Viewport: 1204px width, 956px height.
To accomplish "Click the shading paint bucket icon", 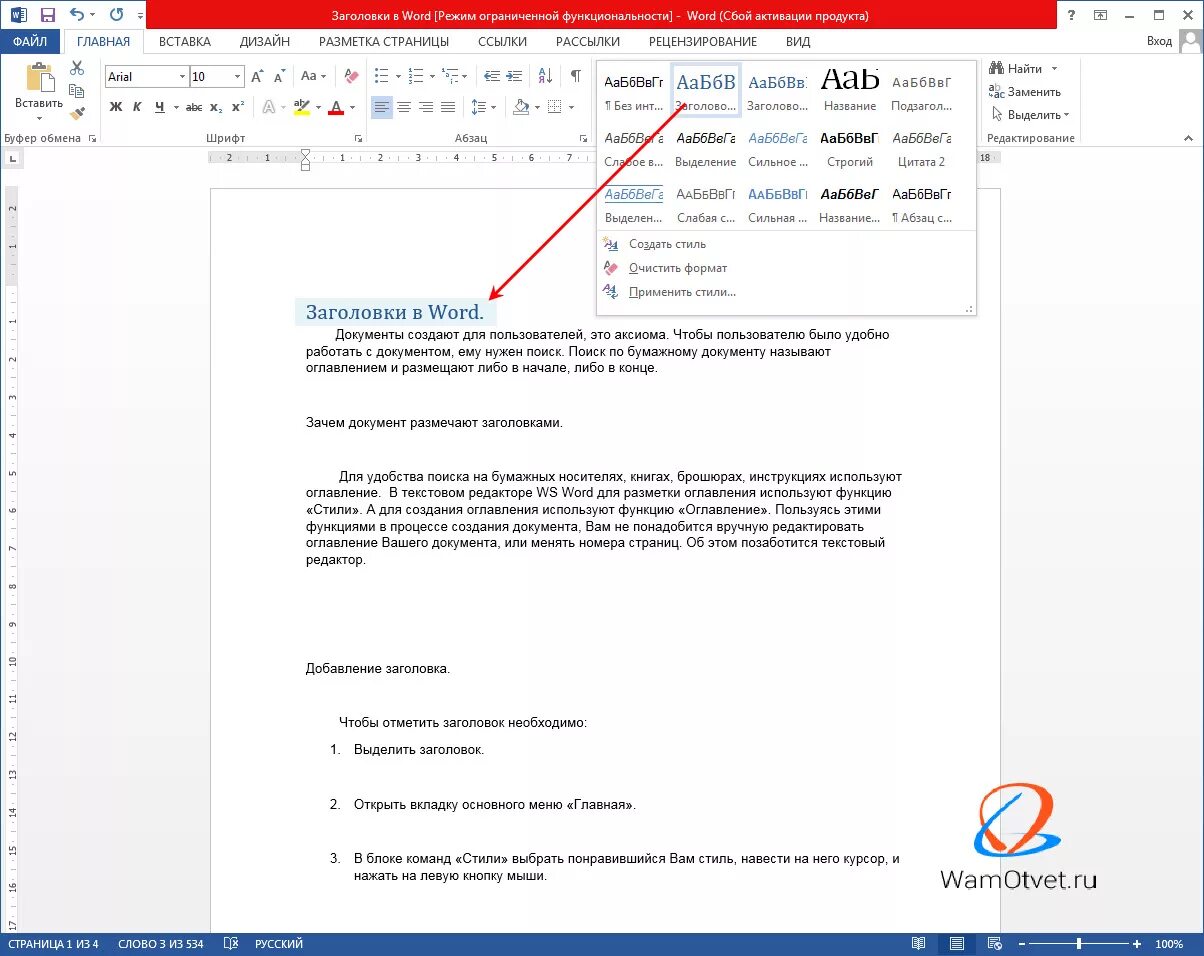I will pos(521,107).
